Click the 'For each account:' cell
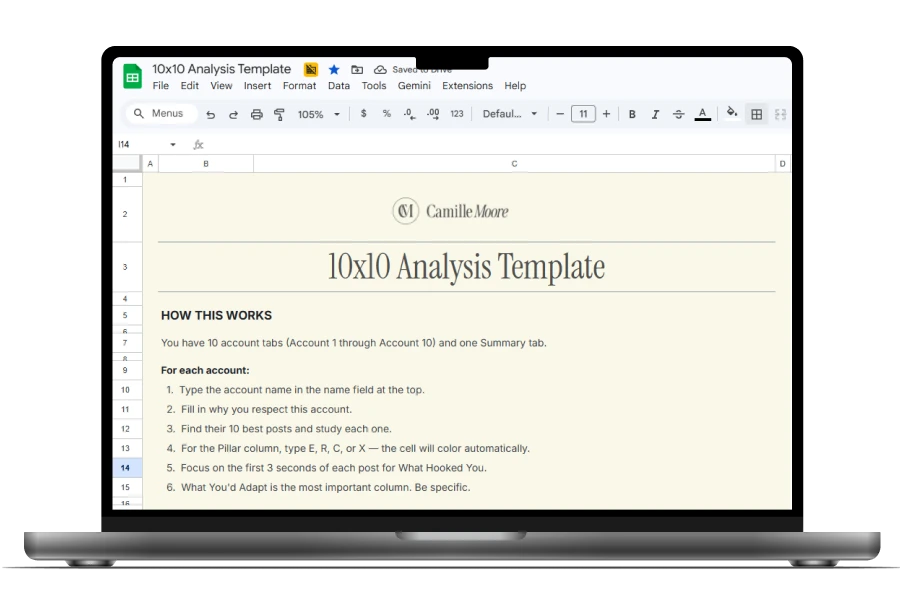 click(205, 370)
